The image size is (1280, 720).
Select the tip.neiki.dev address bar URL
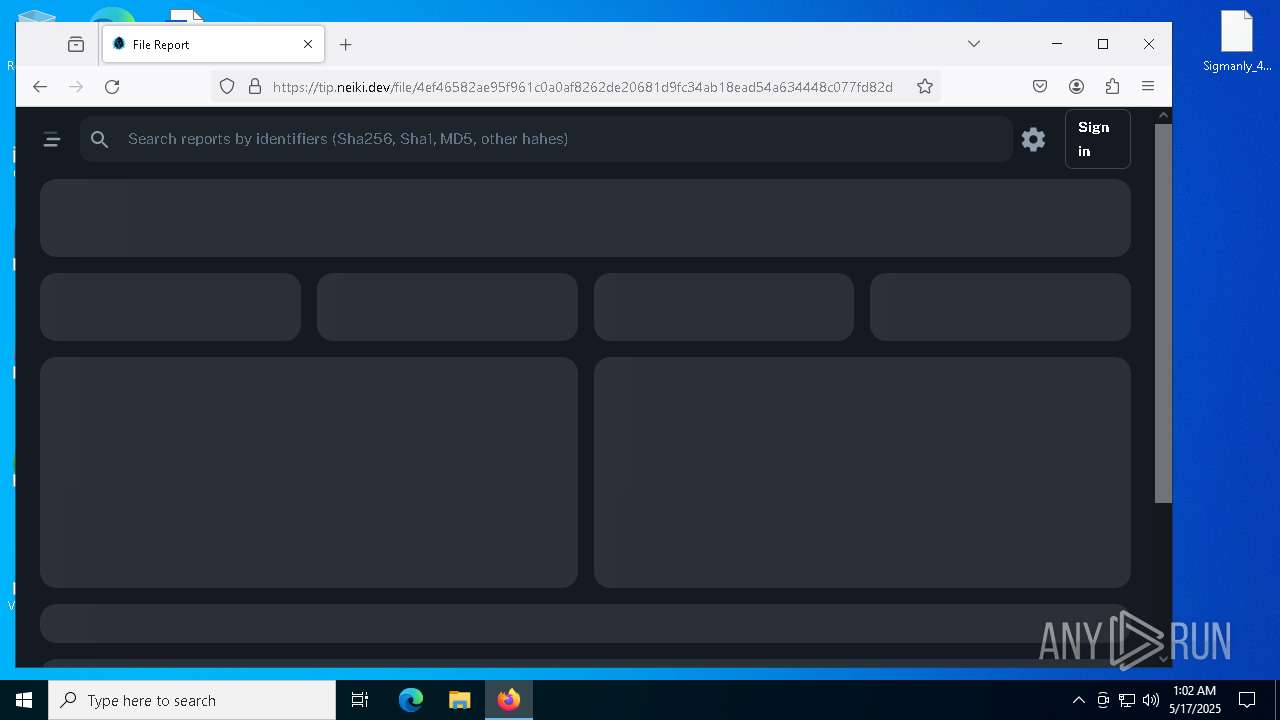(x=582, y=87)
